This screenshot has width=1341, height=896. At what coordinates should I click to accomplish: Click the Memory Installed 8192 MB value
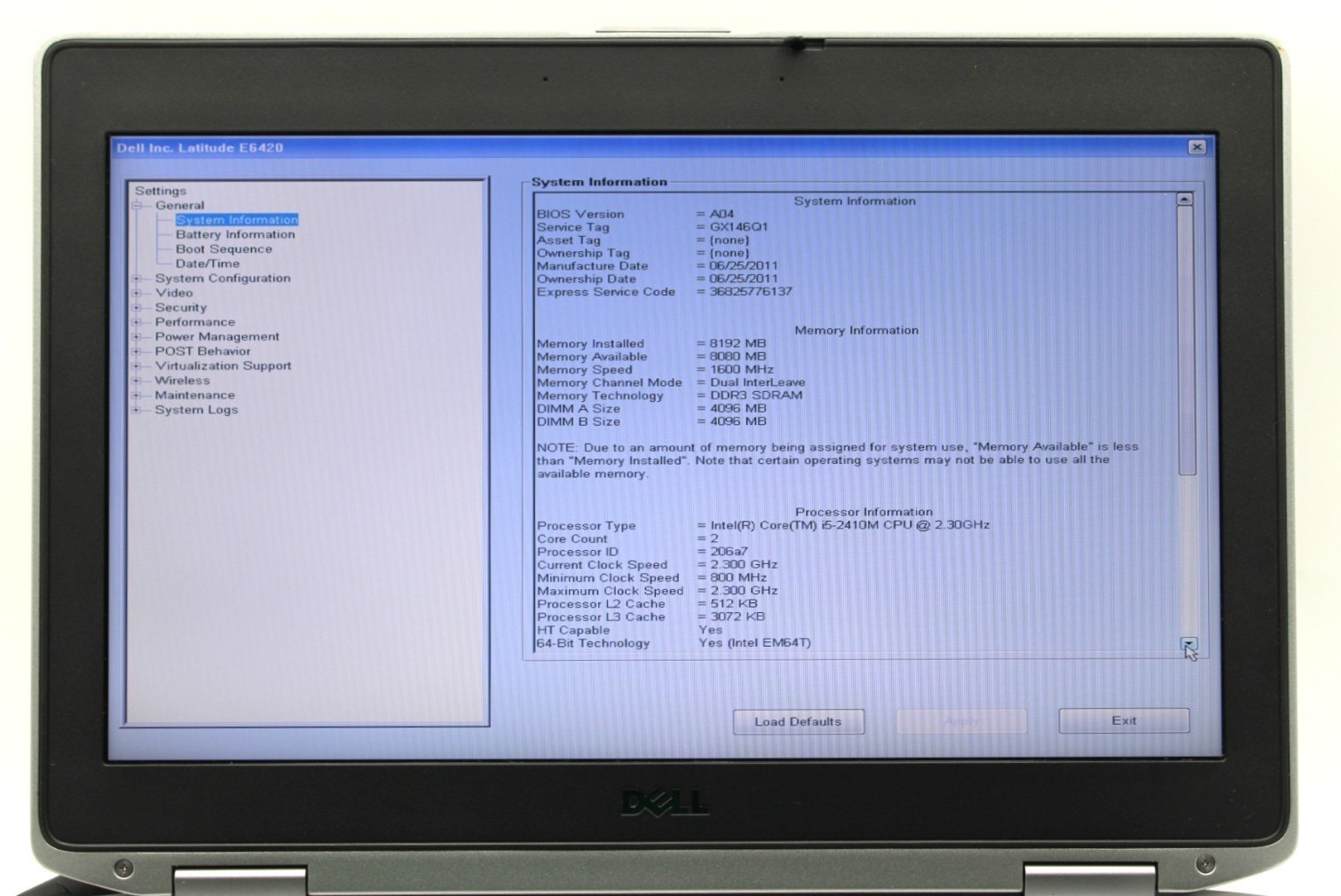click(x=738, y=343)
